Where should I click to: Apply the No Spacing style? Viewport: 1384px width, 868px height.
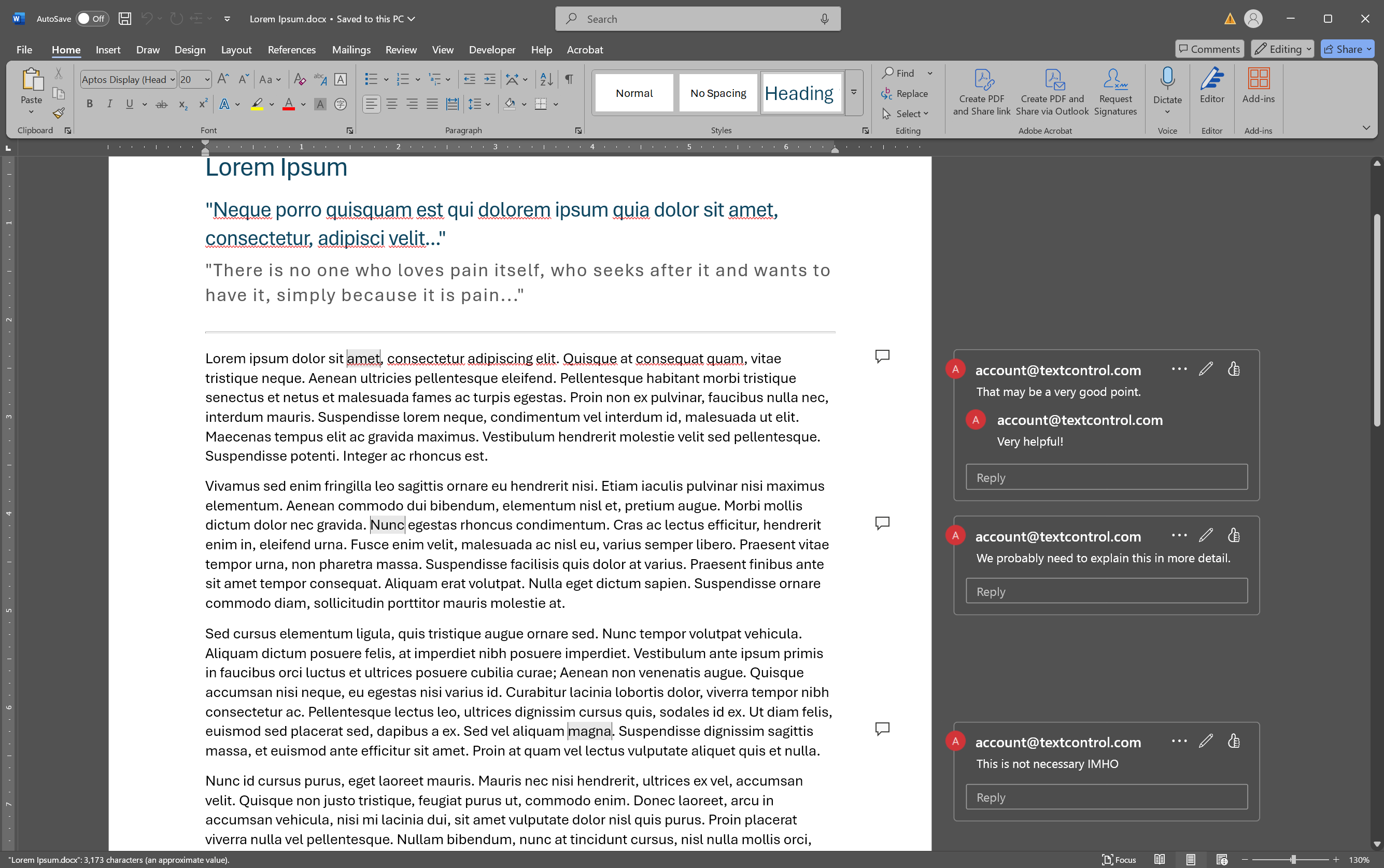click(718, 92)
